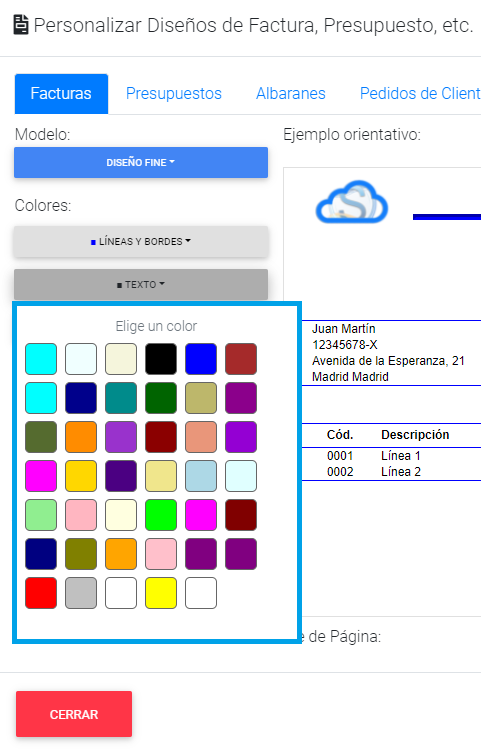The image size is (481, 750).
Task: Switch to the Presupuestos tab
Action: tap(174, 93)
